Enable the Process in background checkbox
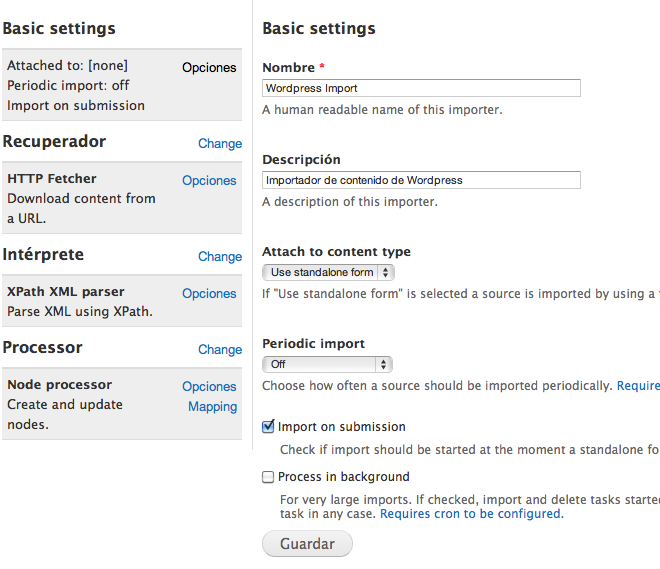Viewport: 660px width, 569px height. pyautogui.click(x=268, y=477)
